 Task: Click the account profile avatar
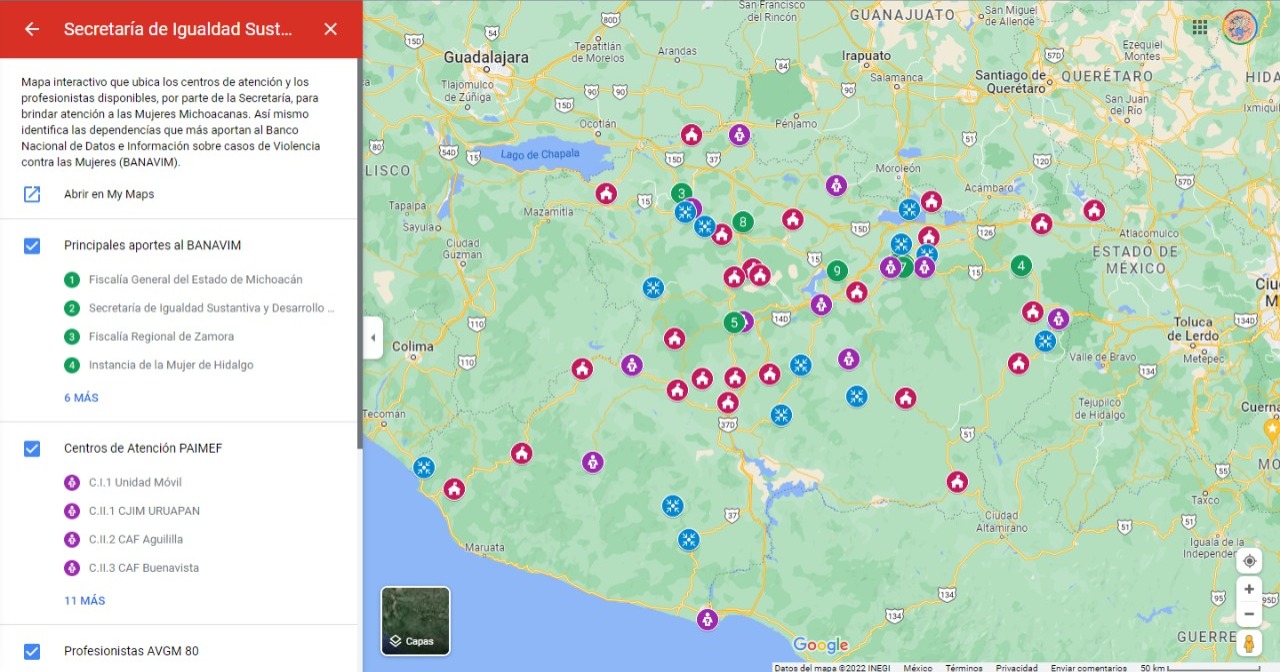(1240, 27)
